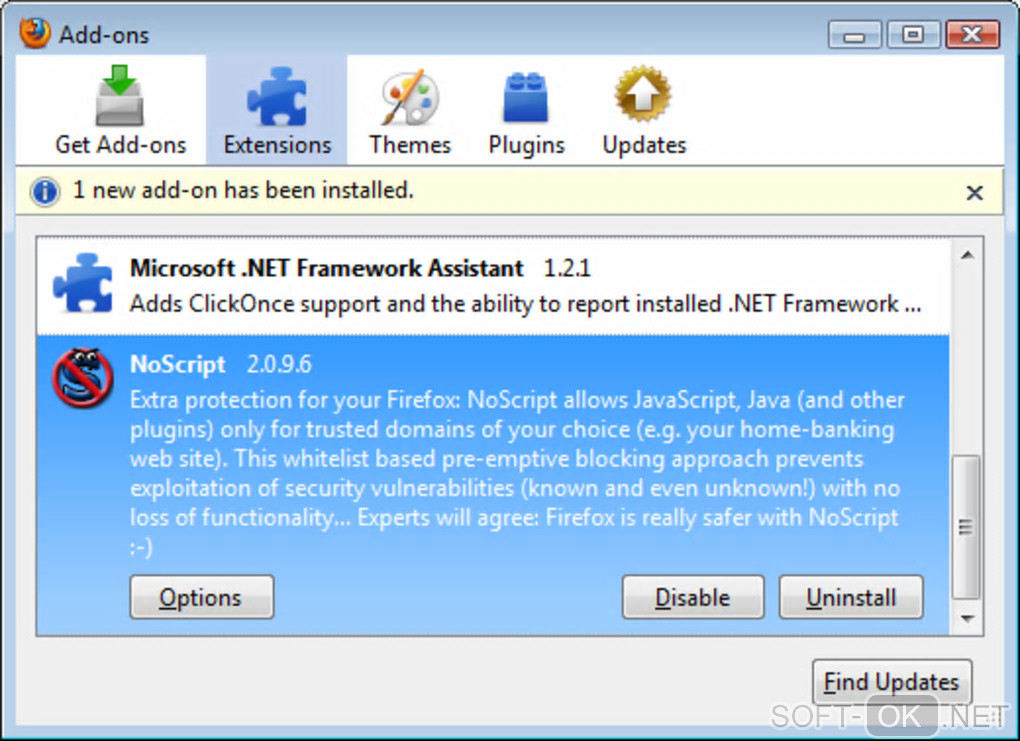This screenshot has width=1020, height=741.
Task: Dismiss the new add-on installed notification
Action: pyautogui.click(x=974, y=193)
